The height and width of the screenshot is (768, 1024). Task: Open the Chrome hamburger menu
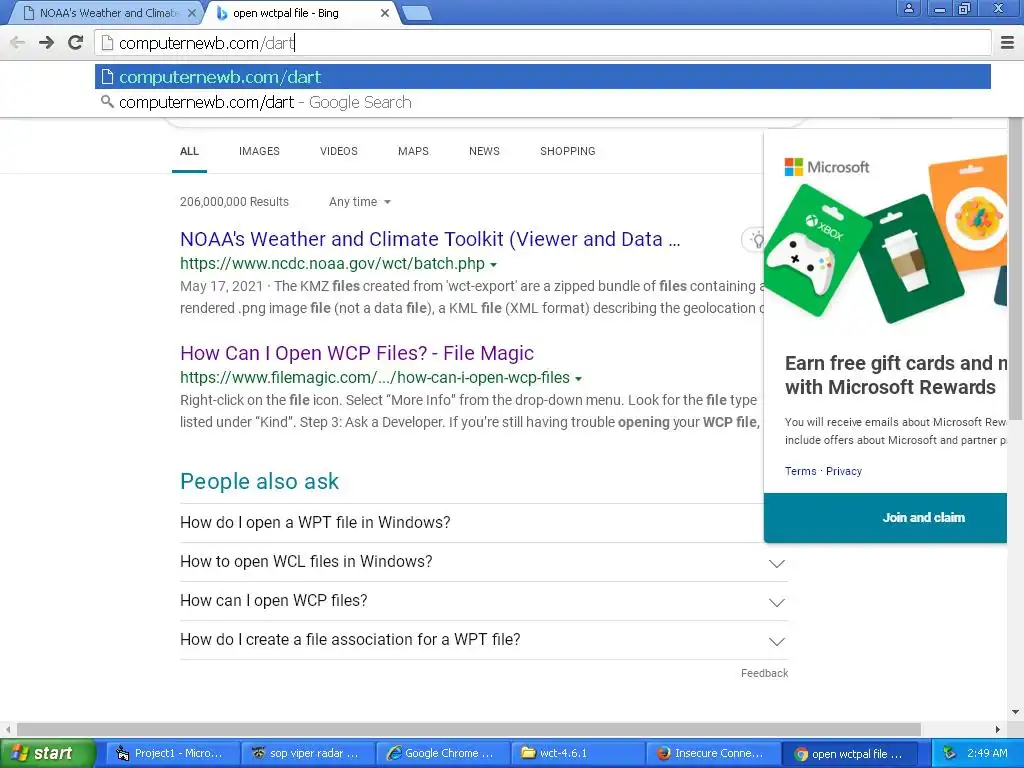point(1008,43)
